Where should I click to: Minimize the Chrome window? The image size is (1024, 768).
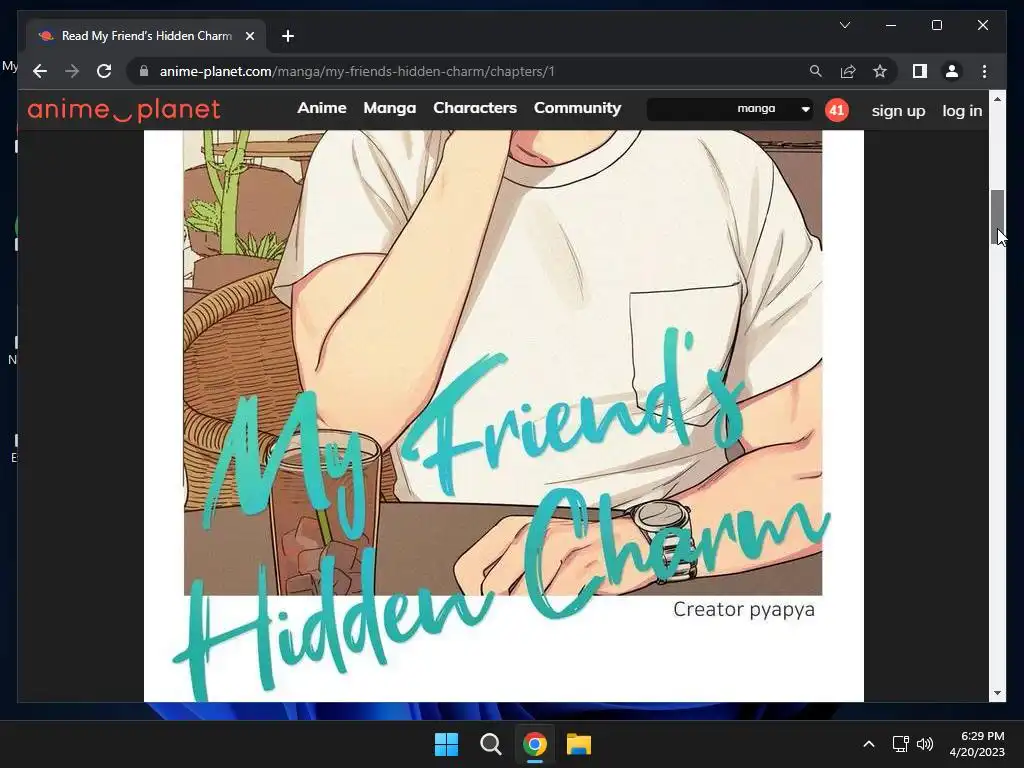pyautogui.click(x=891, y=25)
